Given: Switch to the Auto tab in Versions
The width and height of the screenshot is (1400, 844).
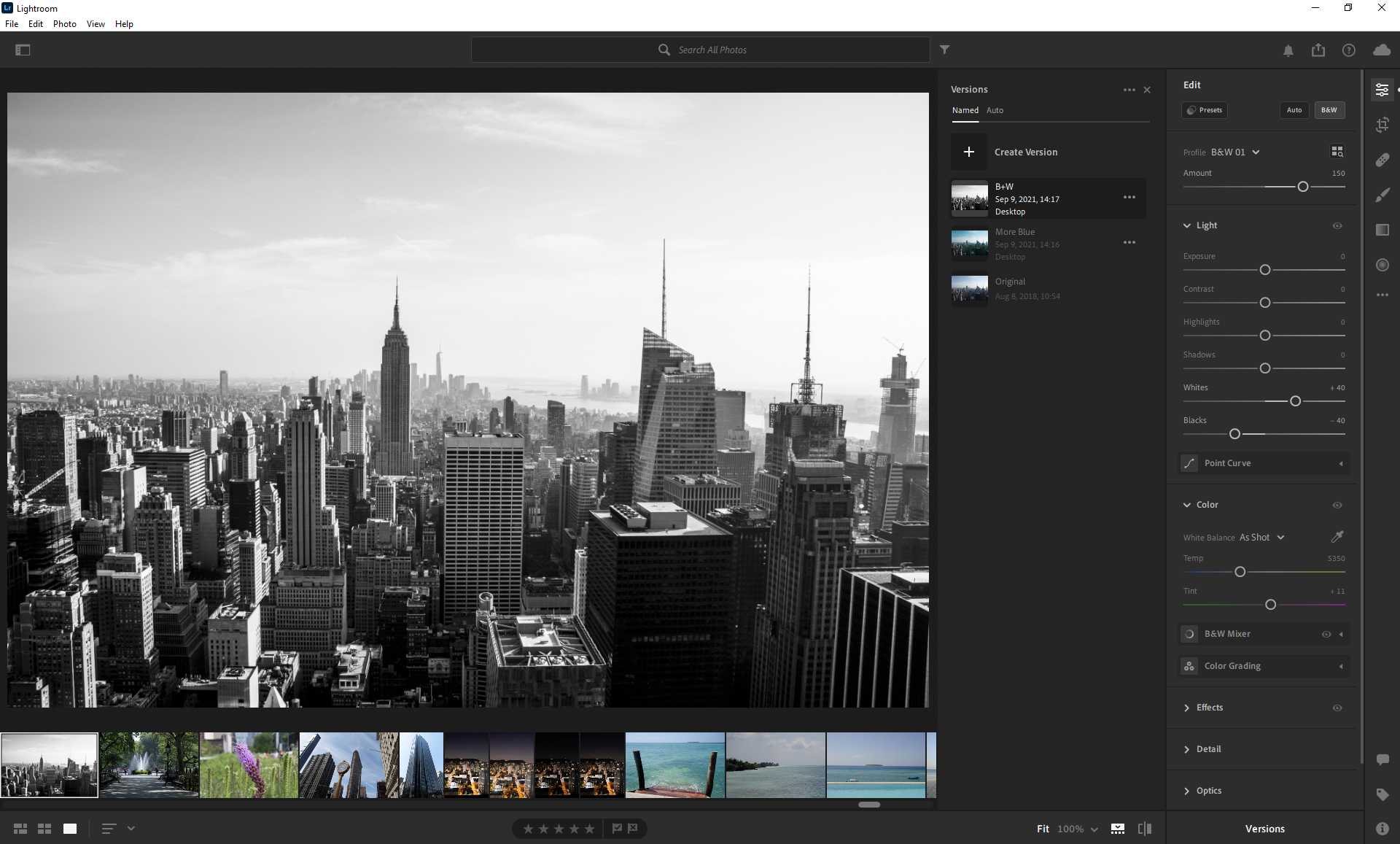Looking at the screenshot, I should [995, 110].
